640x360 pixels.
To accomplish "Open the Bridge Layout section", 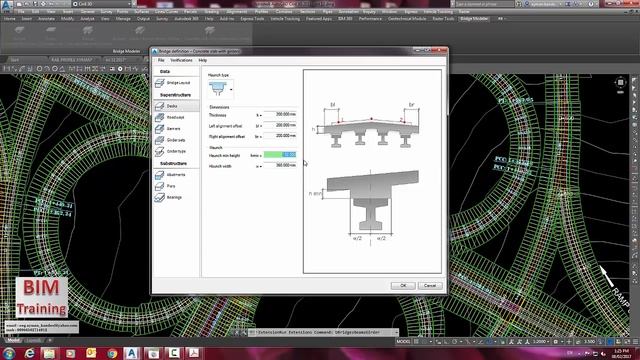I will pyautogui.click(x=176, y=83).
